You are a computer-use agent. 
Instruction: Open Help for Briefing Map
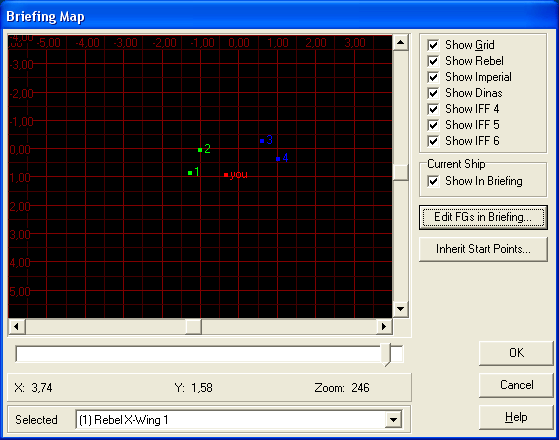click(516, 417)
